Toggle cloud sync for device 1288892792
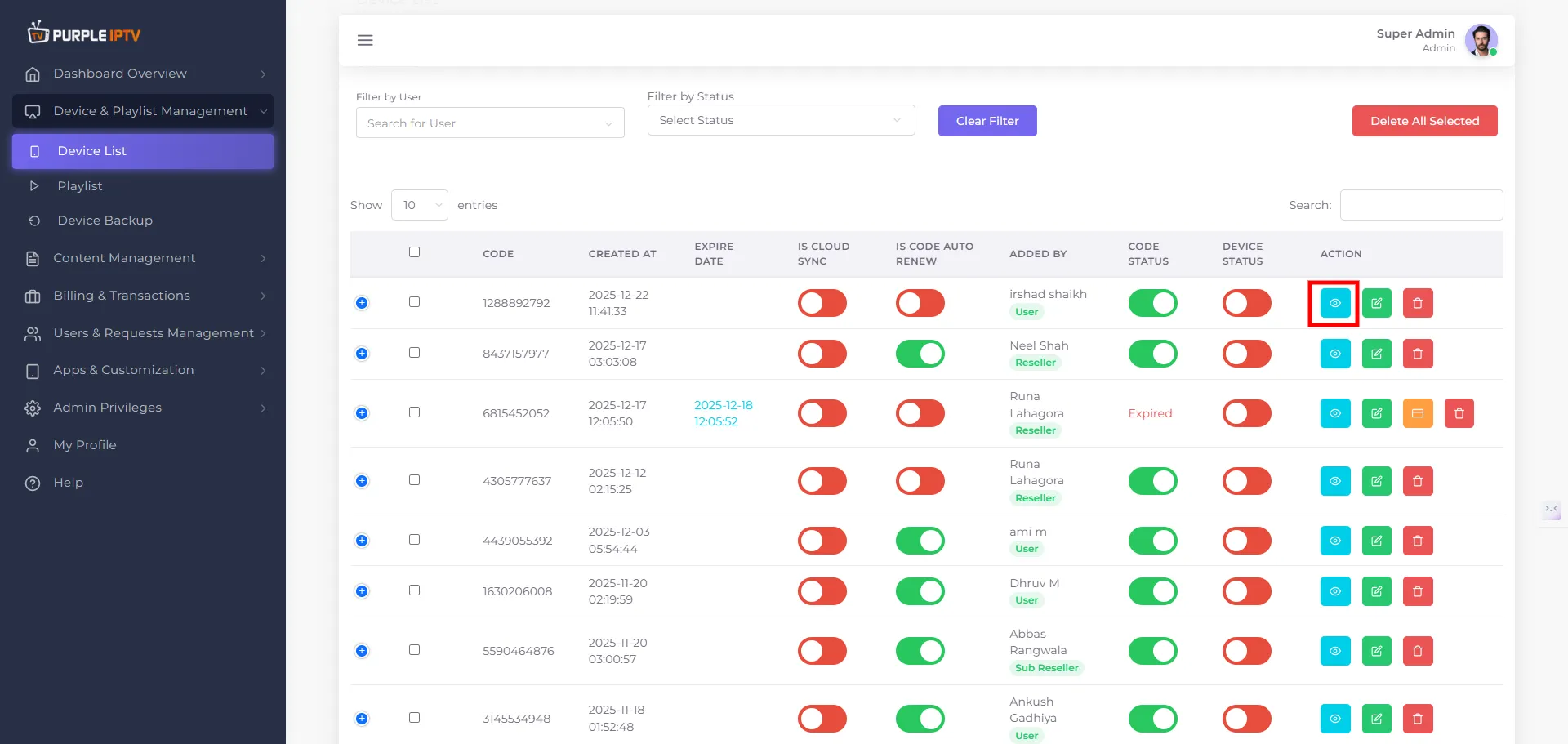The width and height of the screenshot is (1568, 744). click(822, 303)
